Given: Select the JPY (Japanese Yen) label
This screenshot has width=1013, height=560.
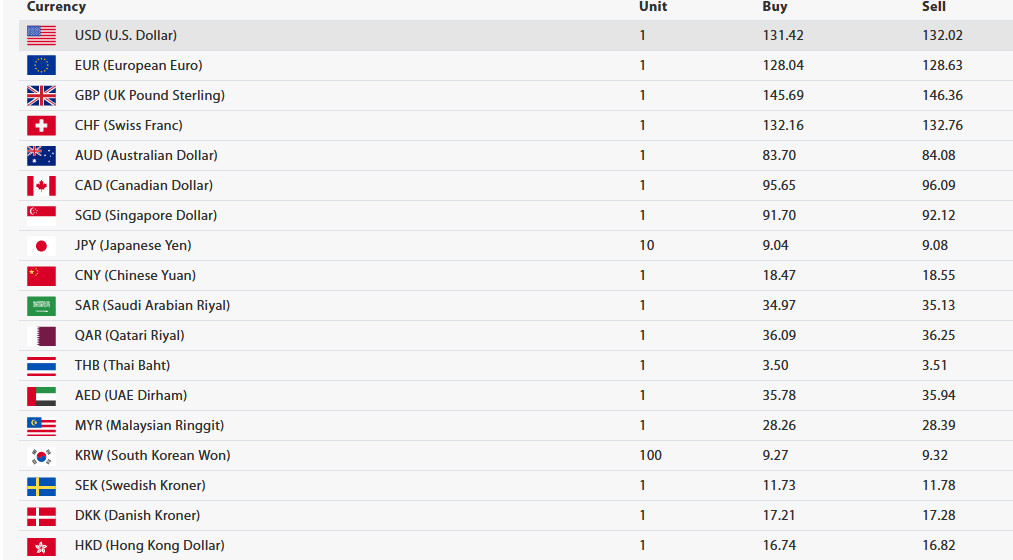Looking at the screenshot, I should tap(133, 245).
